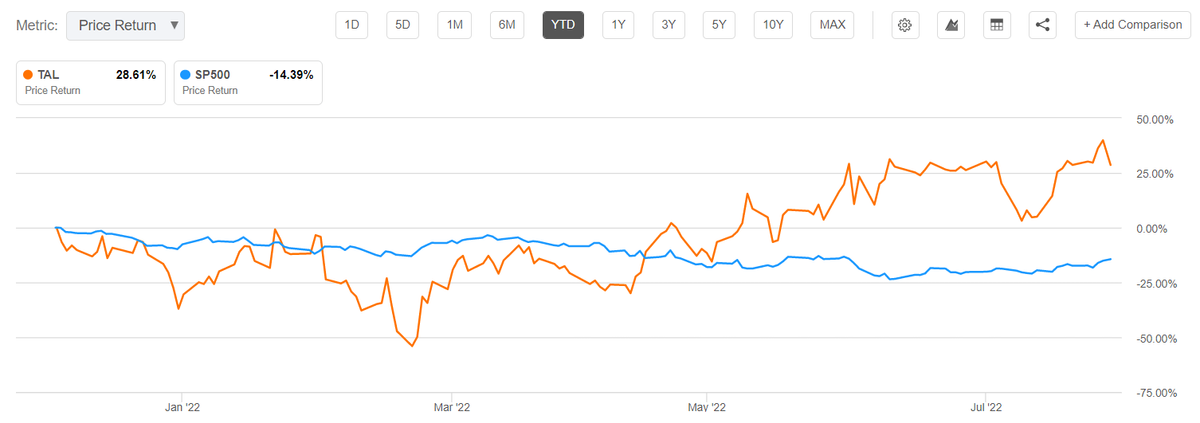Toggle the SP500 price return legend card
The width and height of the screenshot is (1200, 423).
click(x=248, y=82)
